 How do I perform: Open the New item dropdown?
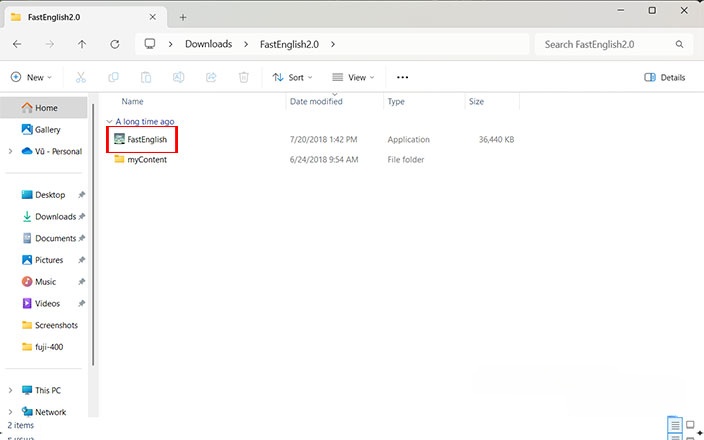[x=31, y=77]
